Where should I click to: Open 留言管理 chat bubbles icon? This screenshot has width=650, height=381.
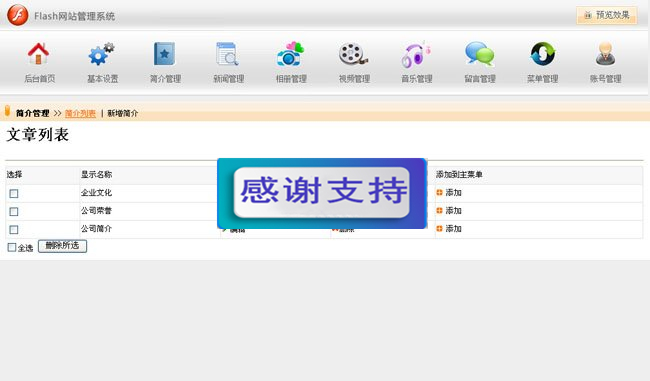480,54
